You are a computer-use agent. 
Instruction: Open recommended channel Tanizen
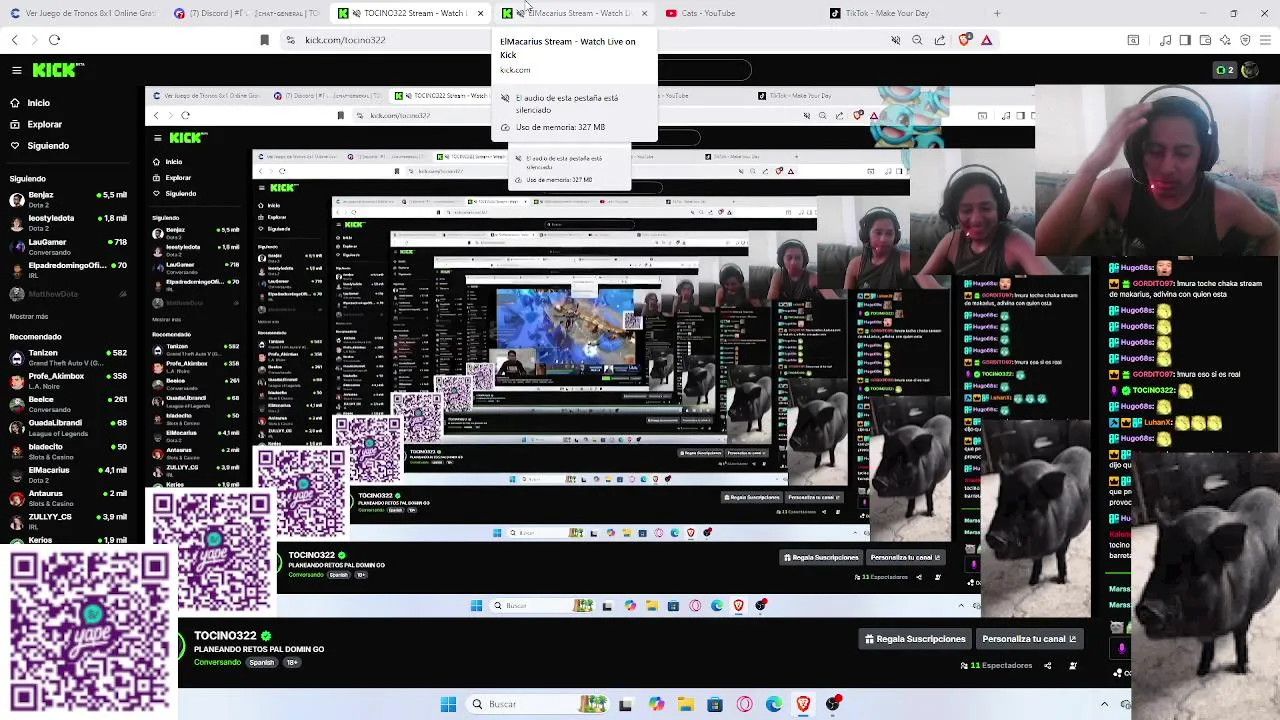pos(68,357)
